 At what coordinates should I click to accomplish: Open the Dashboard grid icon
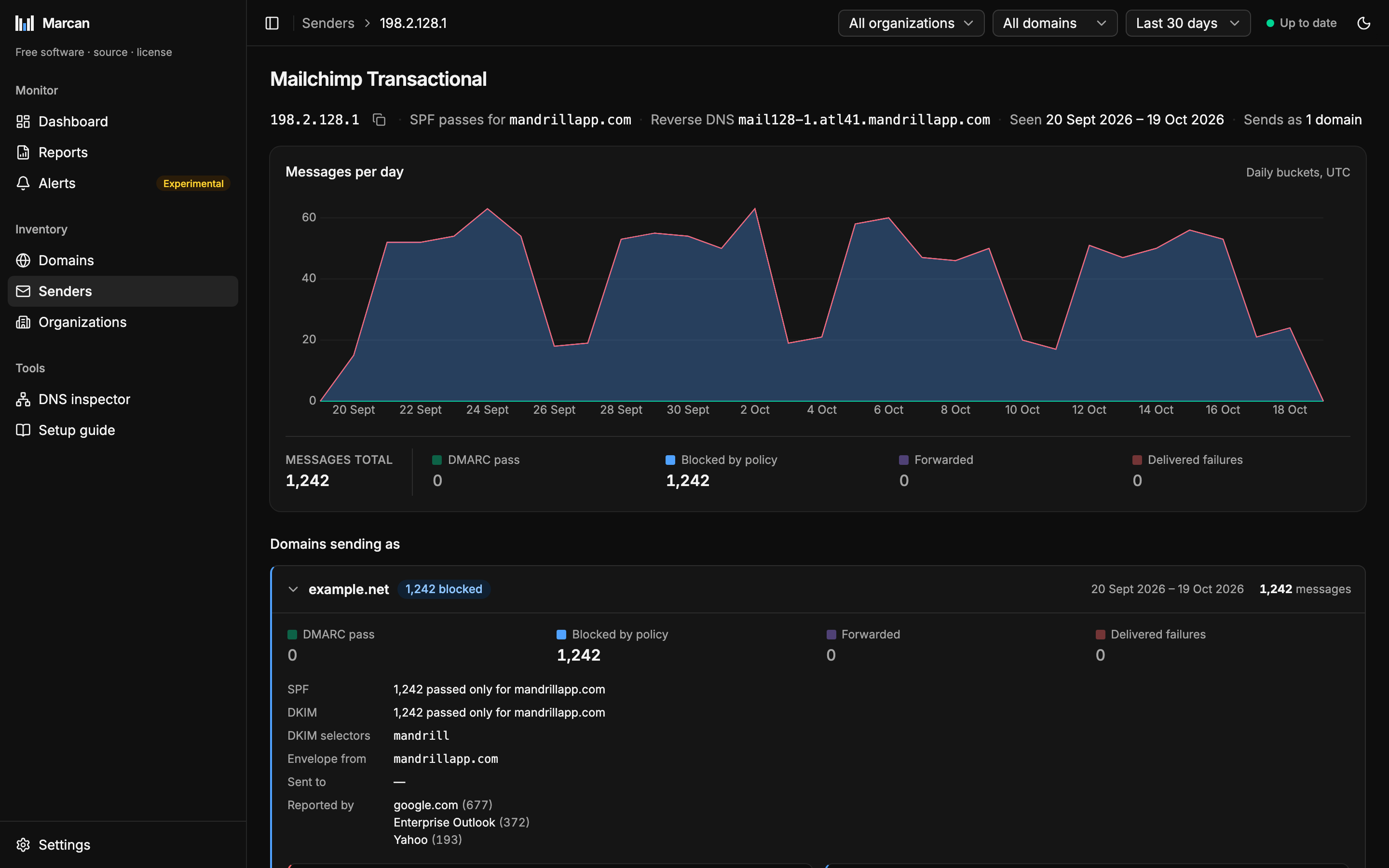[x=23, y=121]
